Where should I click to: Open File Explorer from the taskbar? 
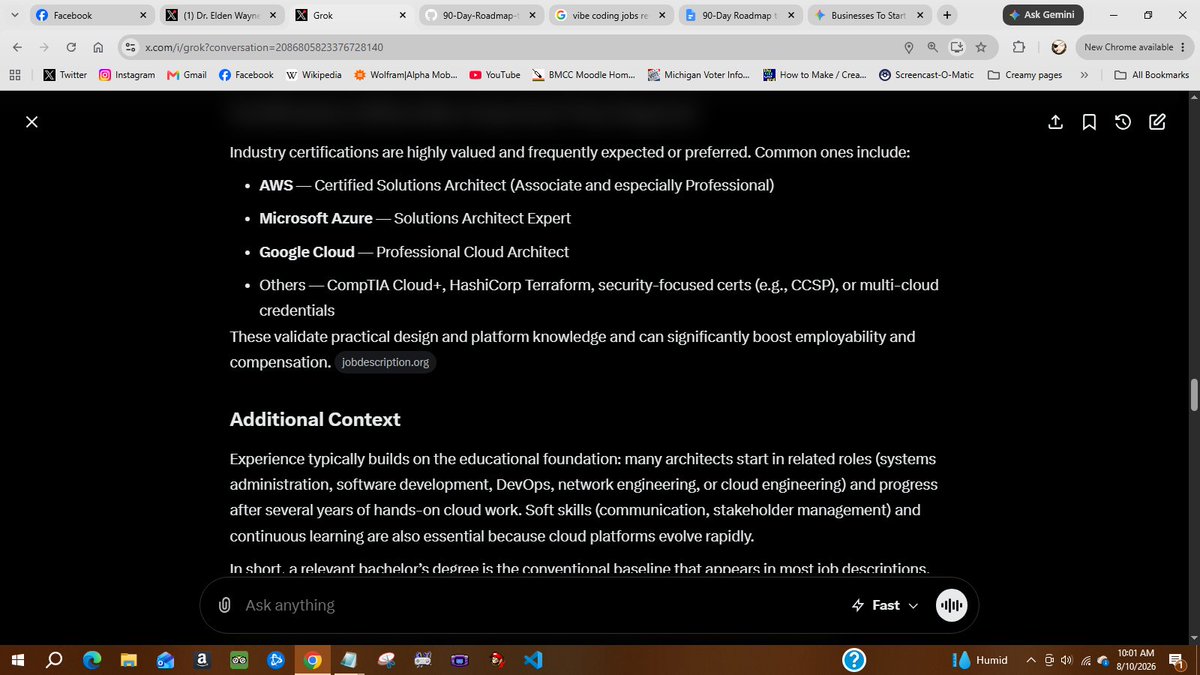click(129, 660)
